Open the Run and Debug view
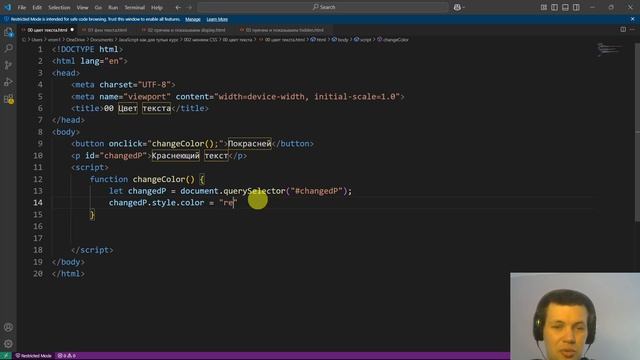Image resolution: width=640 pixels, height=360 pixels. pos(8,82)
